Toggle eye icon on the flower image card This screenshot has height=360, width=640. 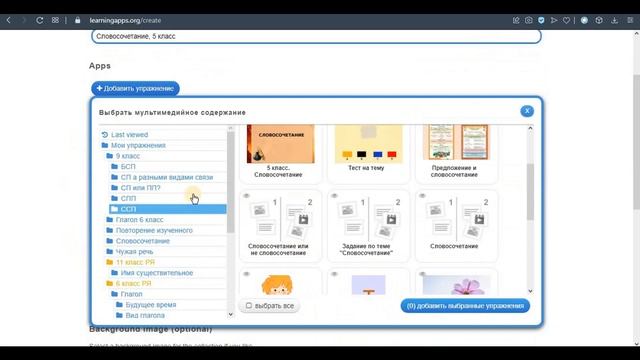422,274
